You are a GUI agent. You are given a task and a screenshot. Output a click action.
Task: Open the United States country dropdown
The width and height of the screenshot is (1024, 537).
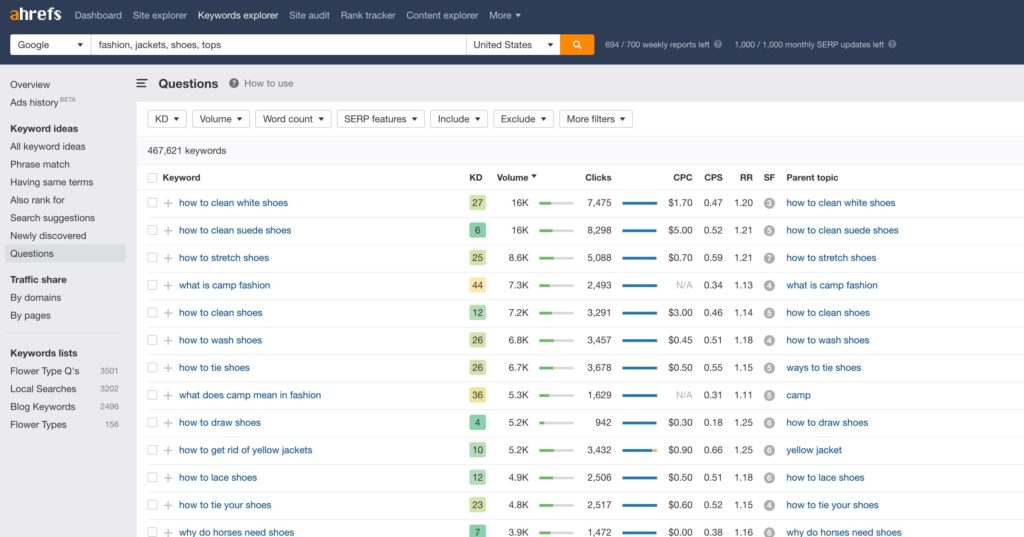pyautogui.click(x=513, y=44)
